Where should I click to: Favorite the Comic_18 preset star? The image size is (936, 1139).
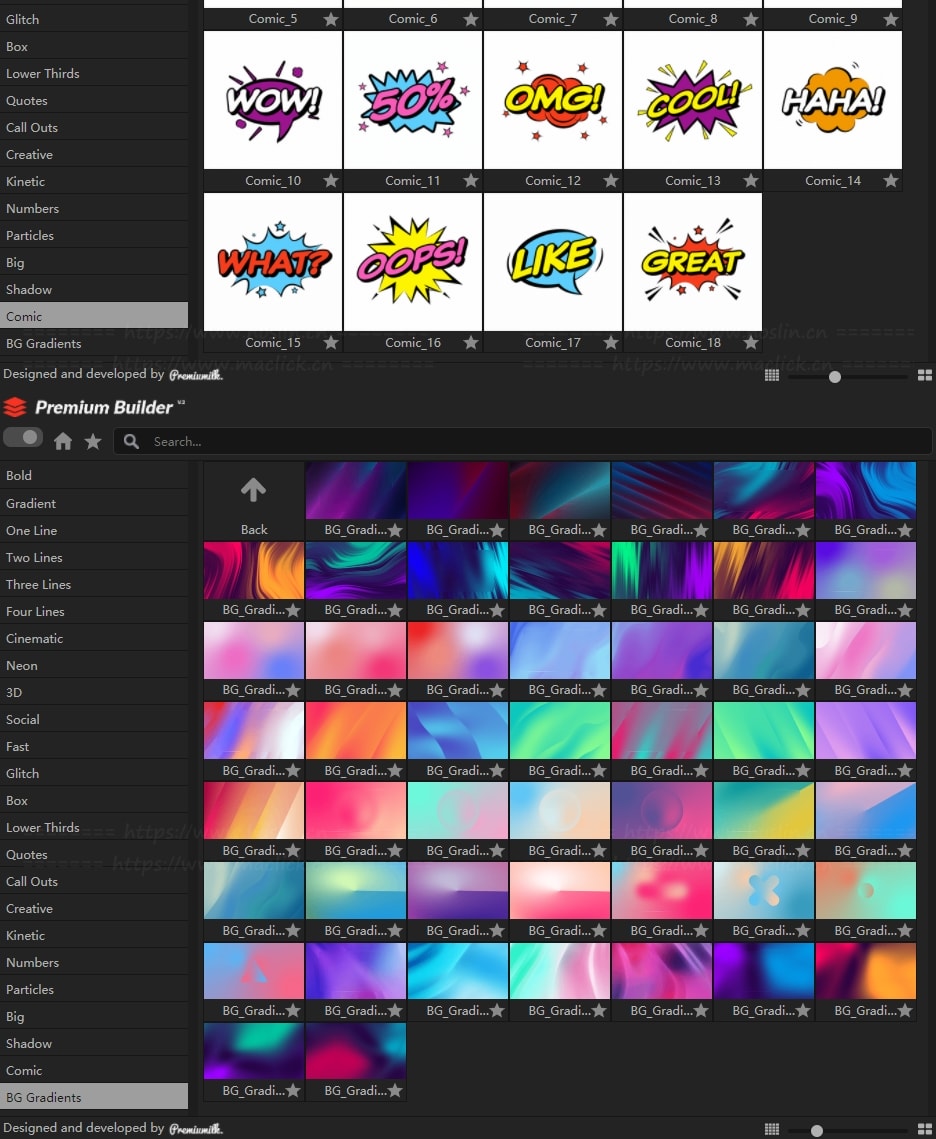[751, 342]
